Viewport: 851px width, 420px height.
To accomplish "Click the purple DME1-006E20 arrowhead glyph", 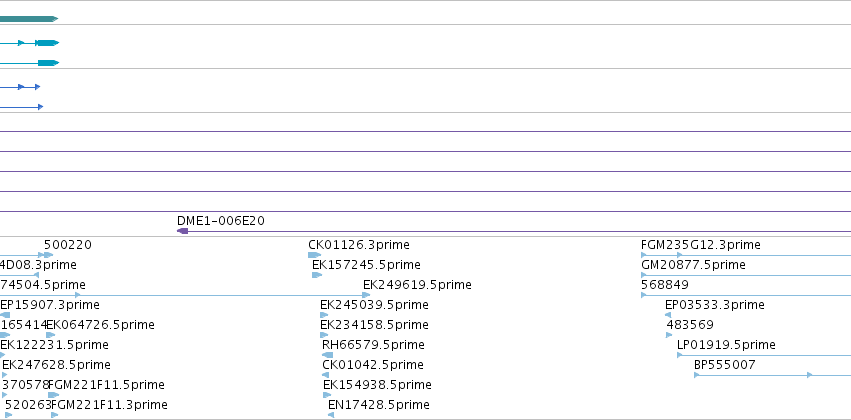I will click(182, 231).
